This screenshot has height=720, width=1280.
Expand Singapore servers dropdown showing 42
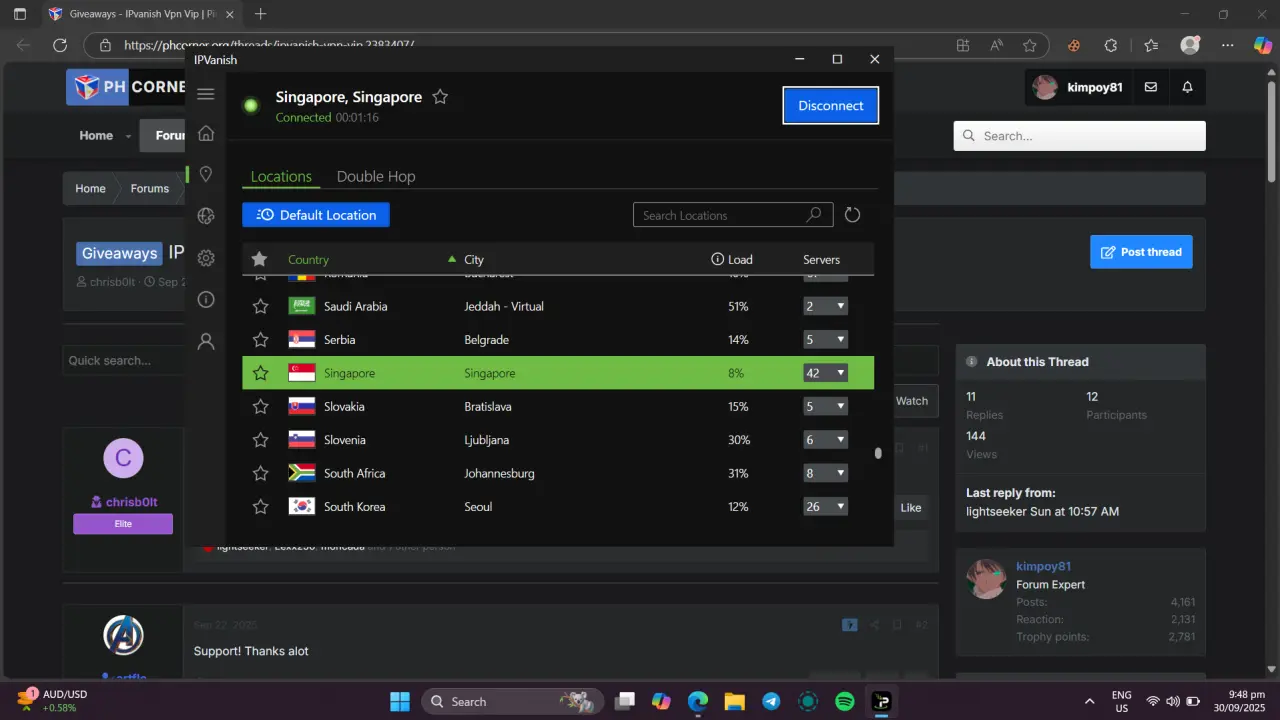pos(825,373)
